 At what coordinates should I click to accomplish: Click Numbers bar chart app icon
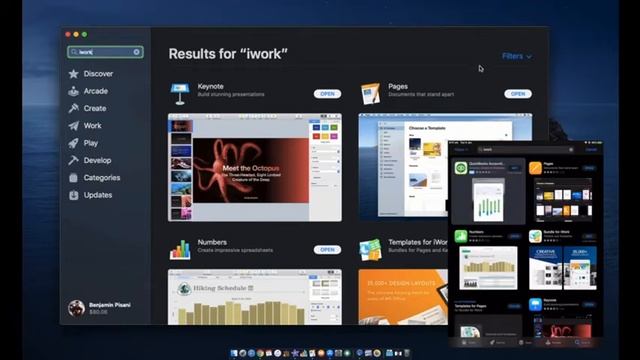point(180,249)
